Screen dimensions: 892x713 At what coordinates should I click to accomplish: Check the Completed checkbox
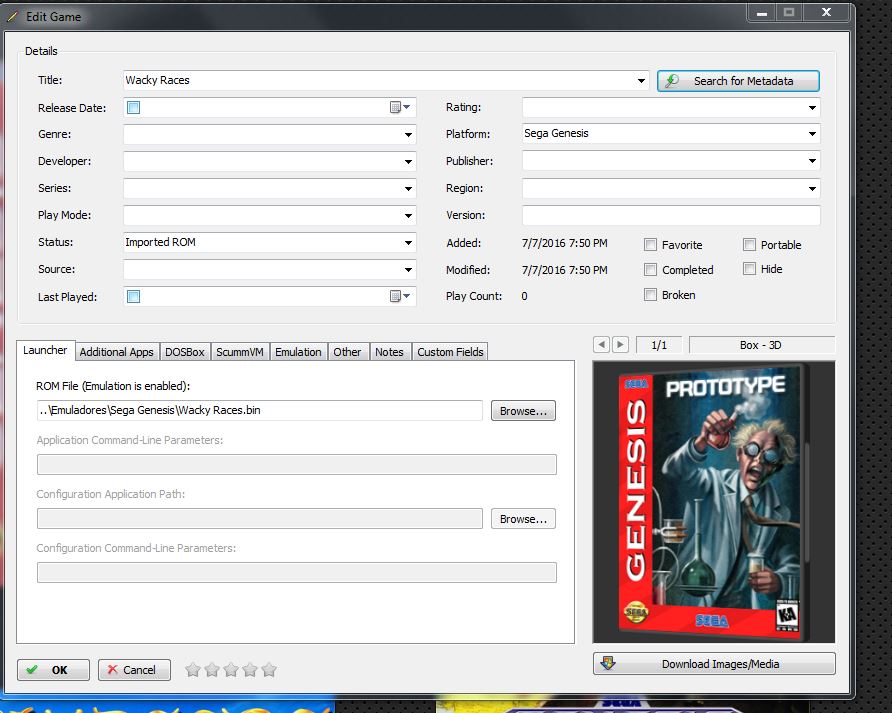[x=650, y=269]
